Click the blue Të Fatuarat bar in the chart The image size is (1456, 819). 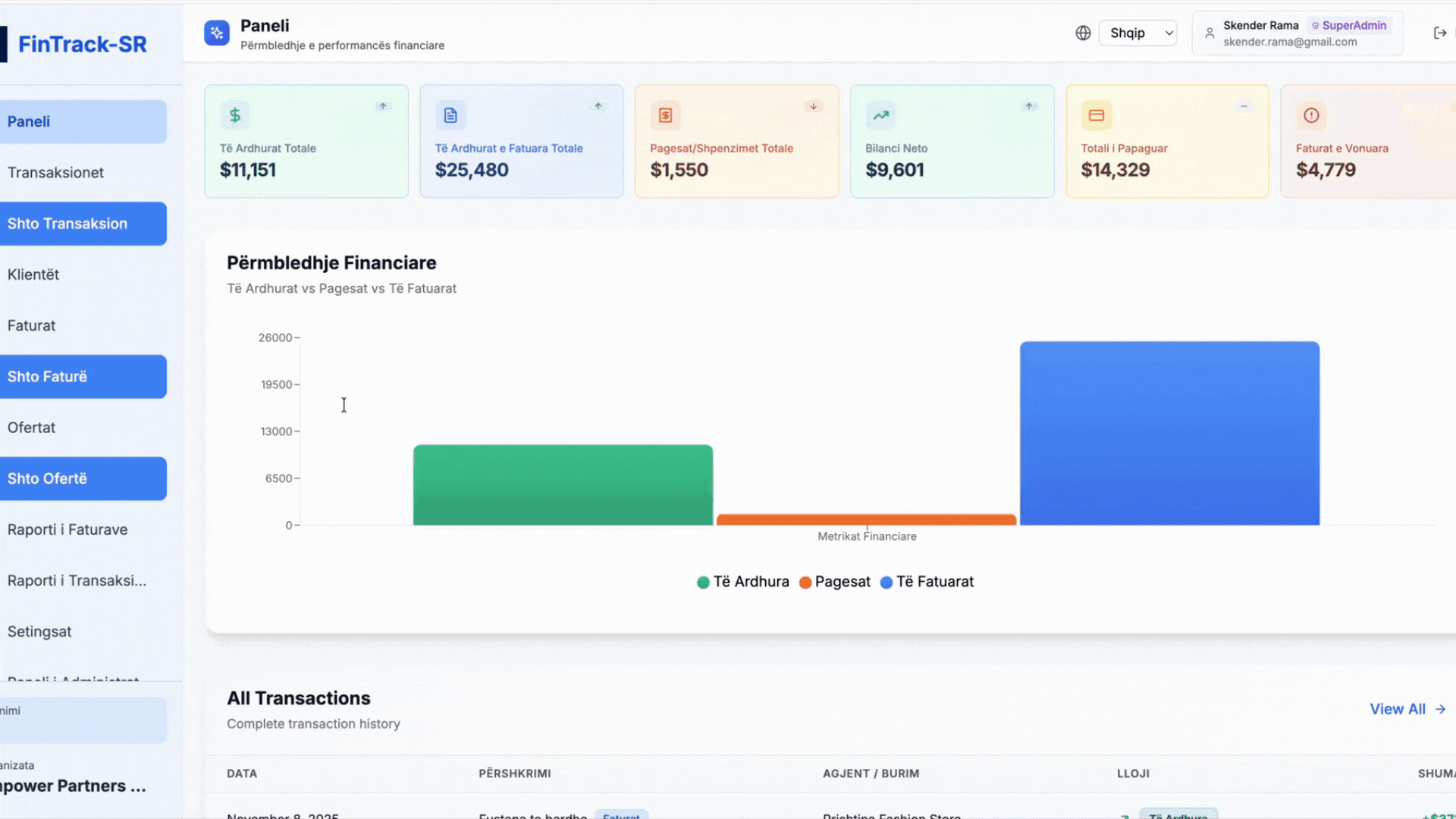(1169, 432)
